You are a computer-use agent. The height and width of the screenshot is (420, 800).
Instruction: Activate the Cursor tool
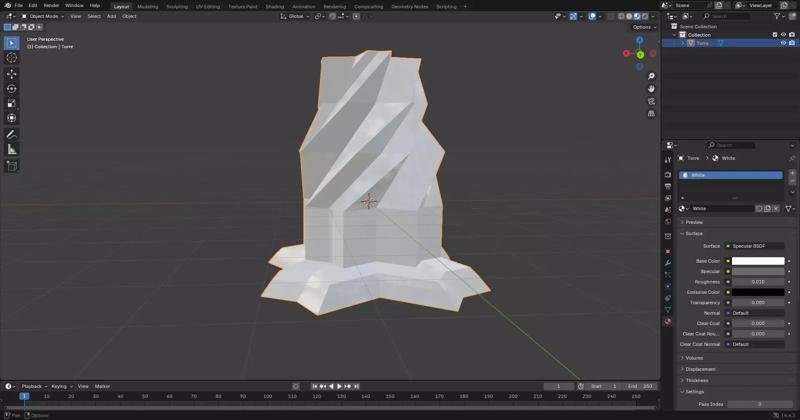[x=12, y=58]
